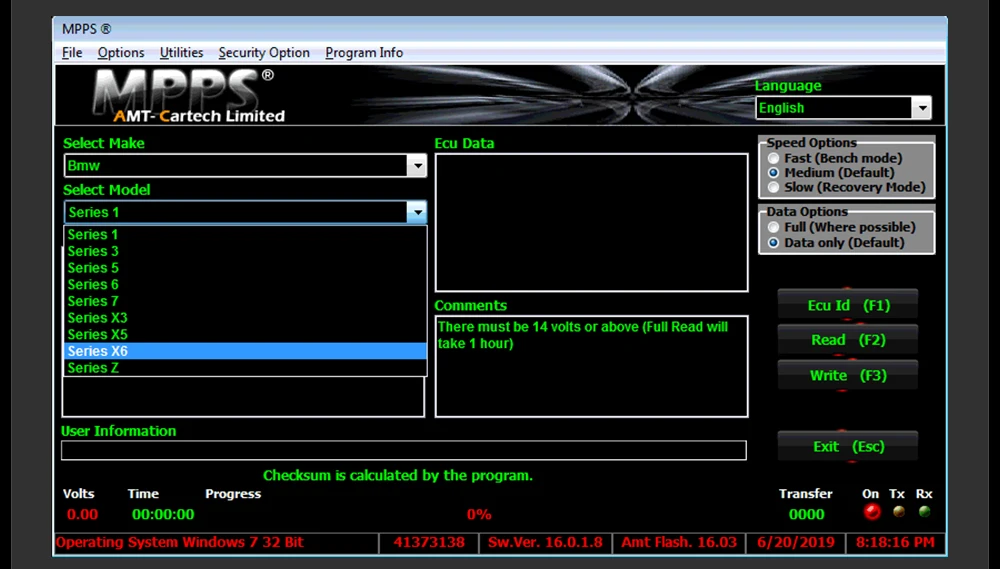Click the Comments text box
Image resolution: width=1000 pixels, height=569 pixels.
tap(591, 366)
